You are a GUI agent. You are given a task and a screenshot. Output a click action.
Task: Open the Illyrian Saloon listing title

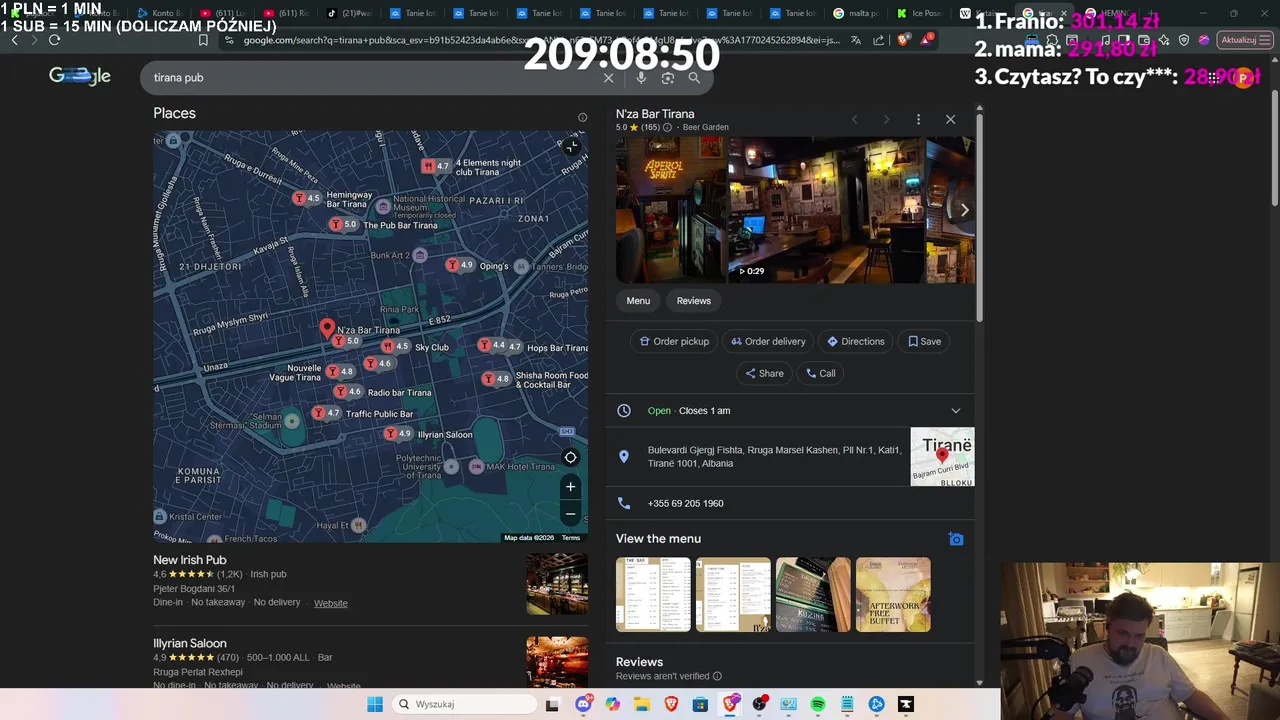click(190, 643)
